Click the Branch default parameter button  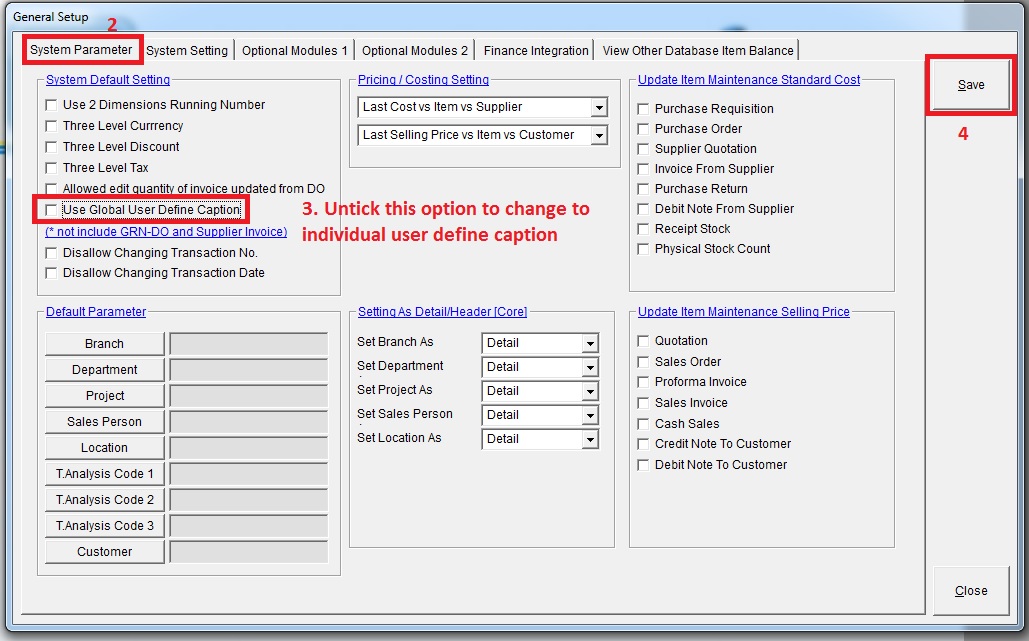click(104, 344)
